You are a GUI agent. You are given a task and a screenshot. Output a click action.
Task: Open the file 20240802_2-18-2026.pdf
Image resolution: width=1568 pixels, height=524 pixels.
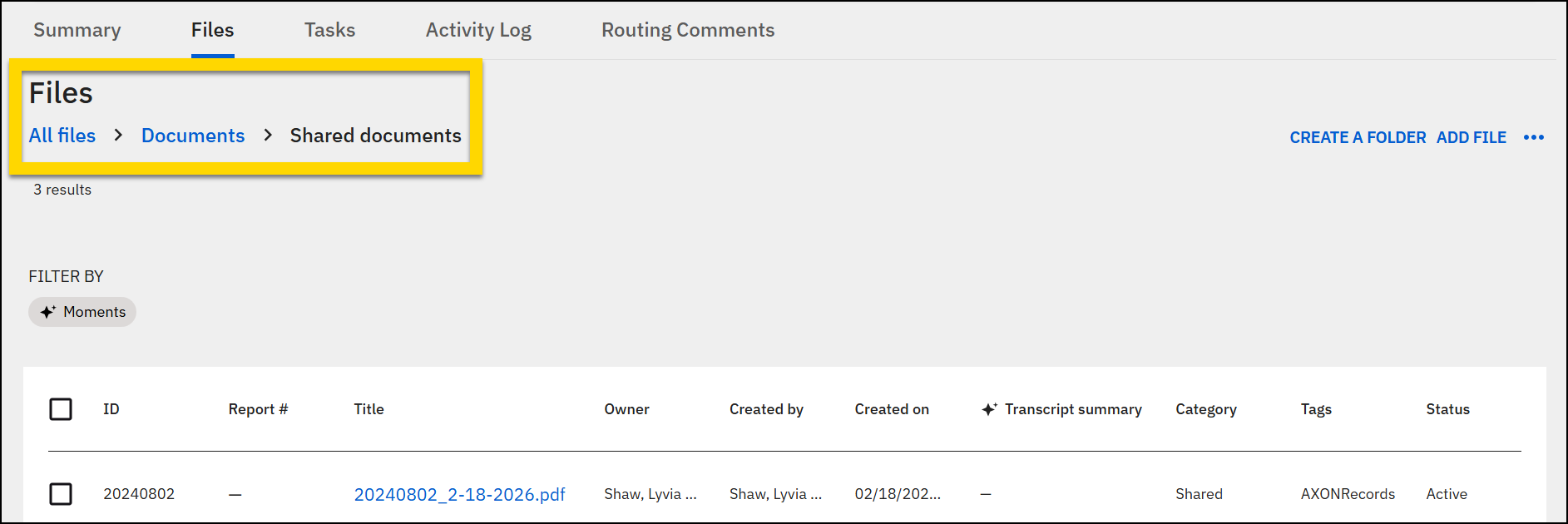(460, 493)
